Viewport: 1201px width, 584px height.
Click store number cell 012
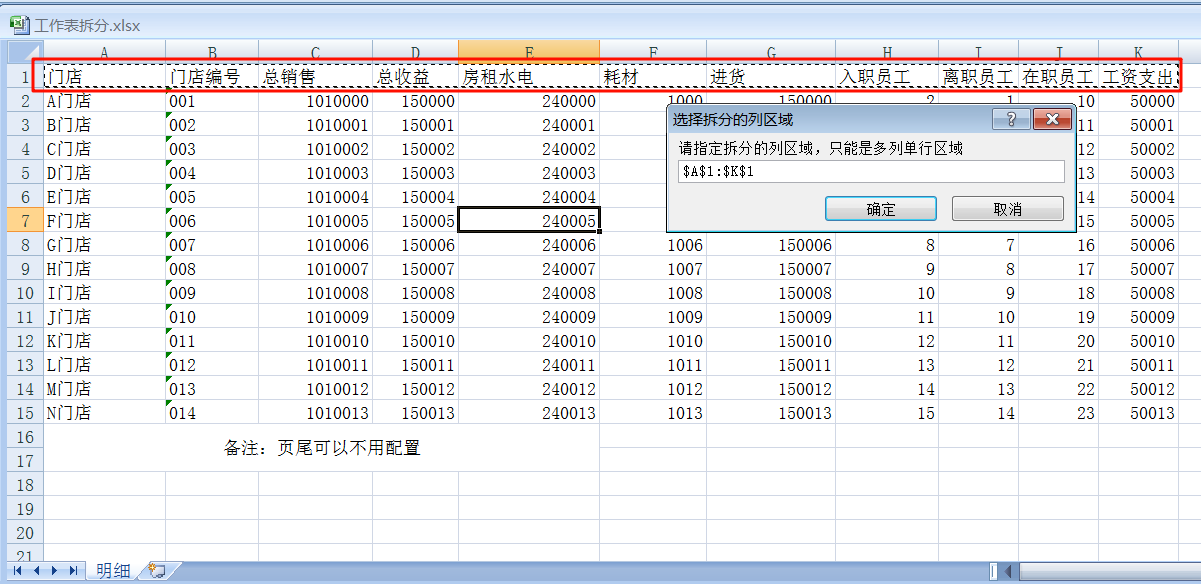[212, 365]
